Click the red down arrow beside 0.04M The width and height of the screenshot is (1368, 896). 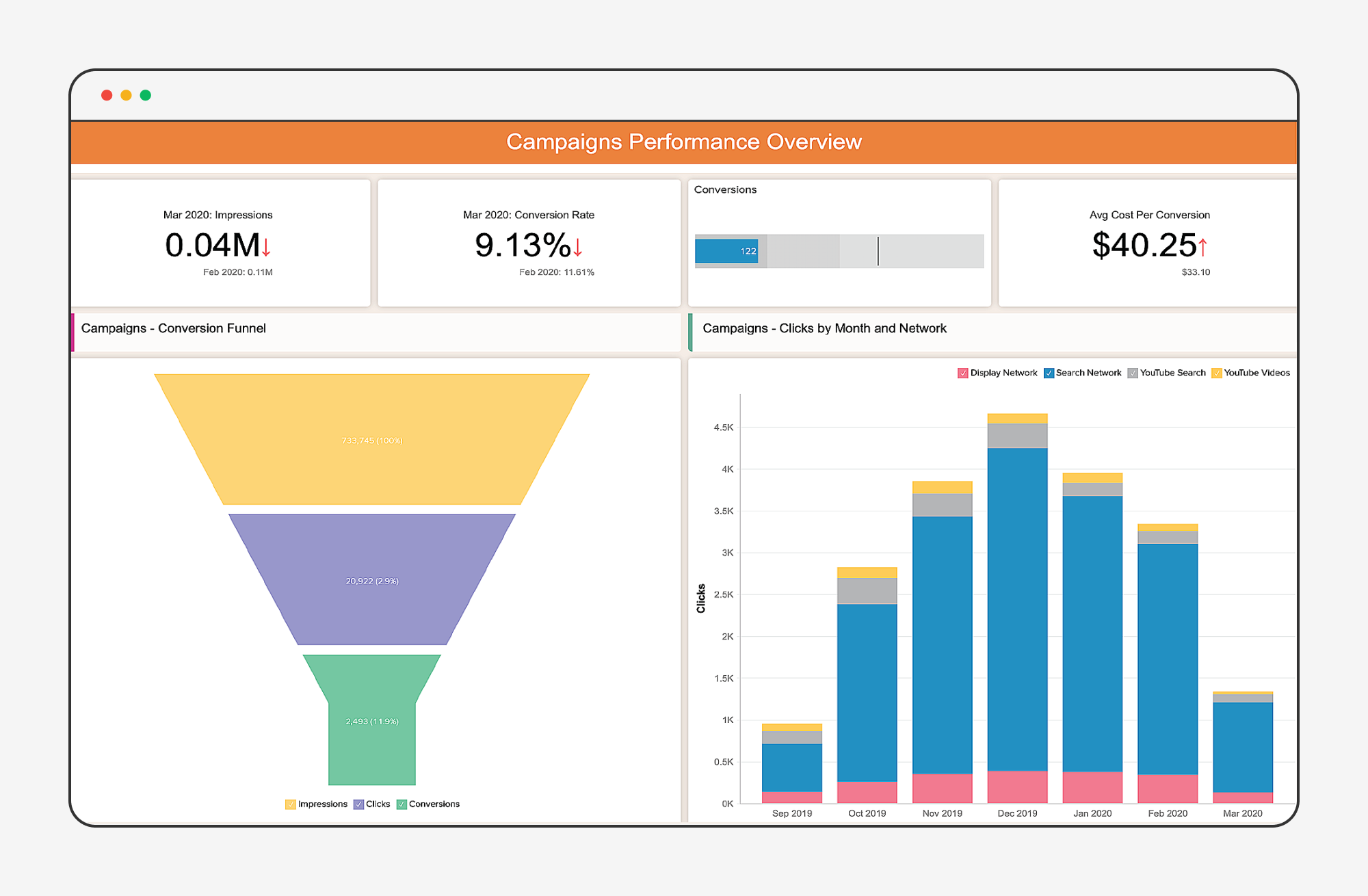point(266,247)
